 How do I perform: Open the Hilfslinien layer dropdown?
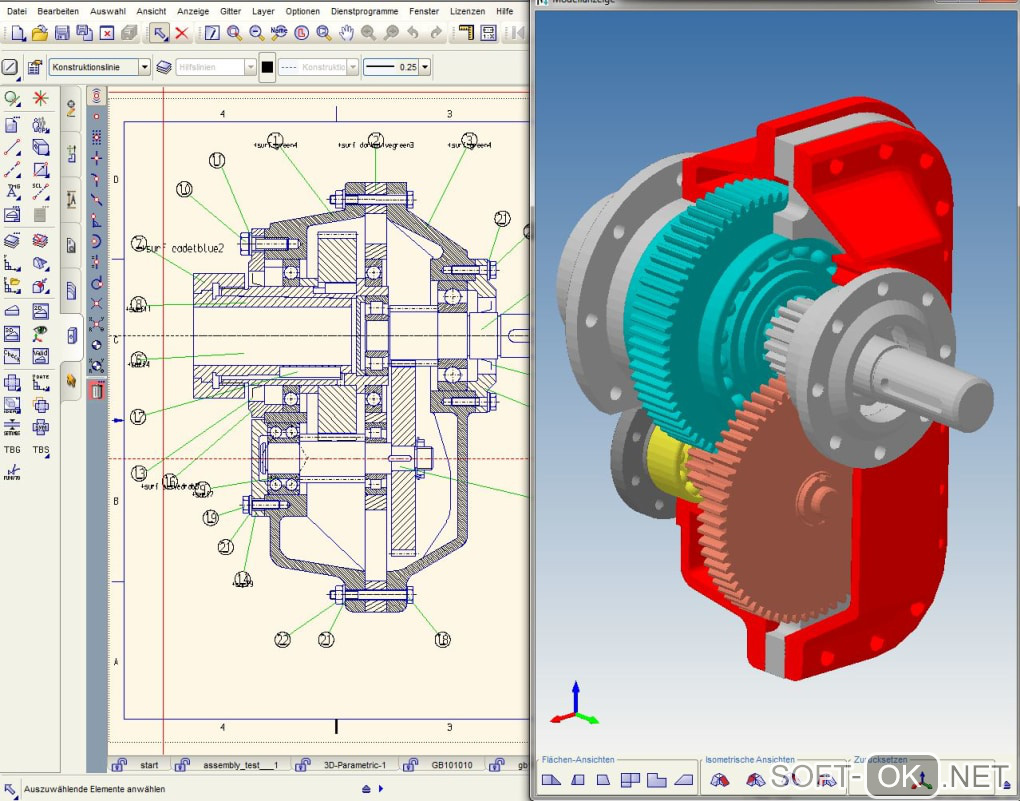250,67
